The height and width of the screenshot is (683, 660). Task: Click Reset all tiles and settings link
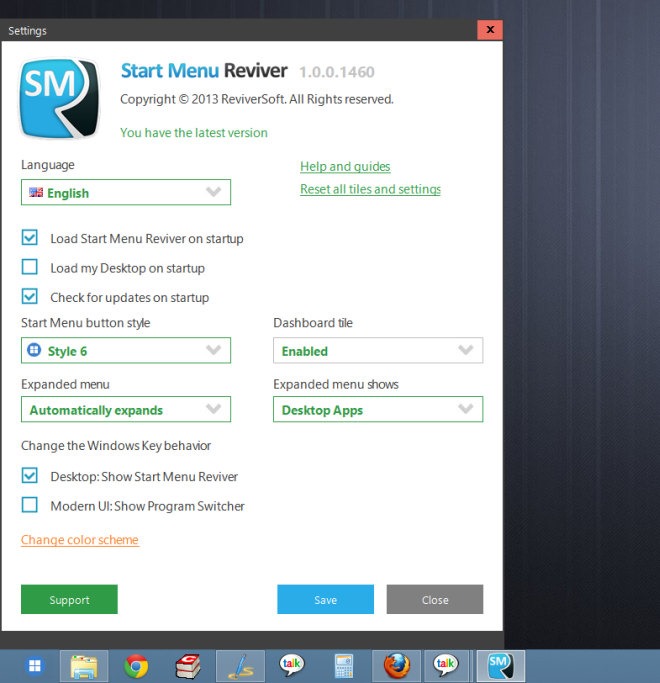point(370,189)
